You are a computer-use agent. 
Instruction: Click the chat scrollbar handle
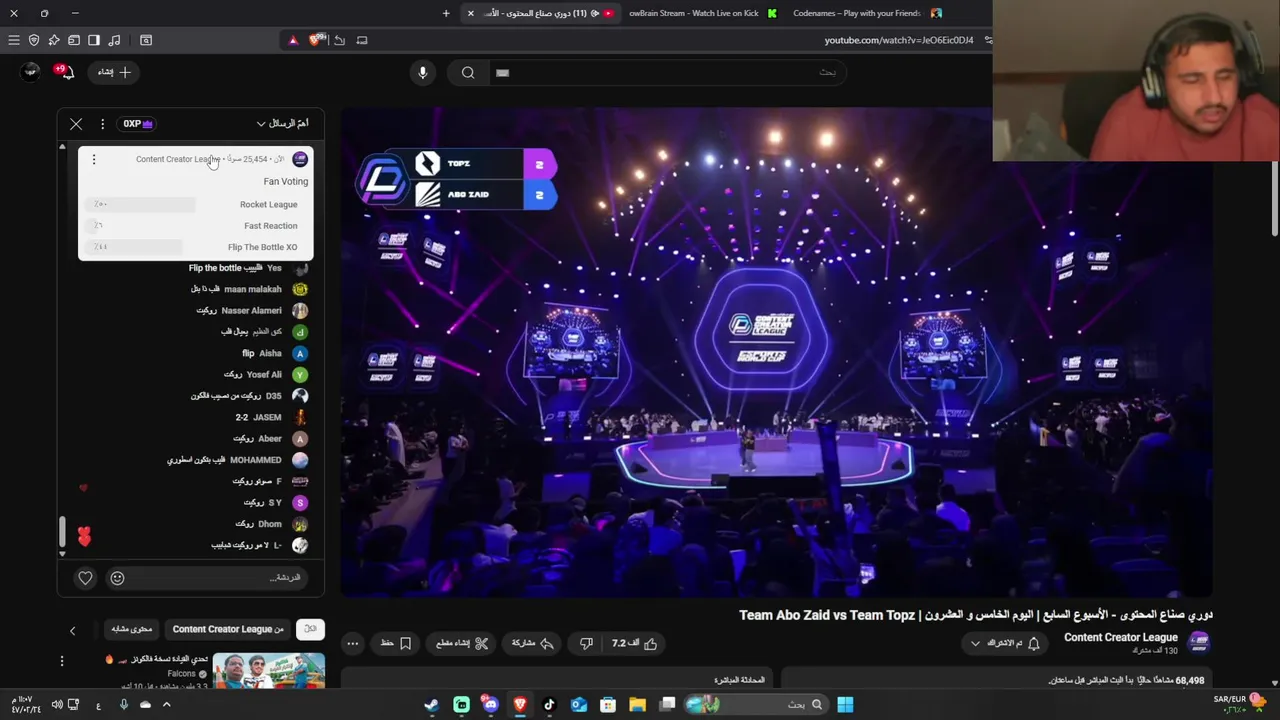pyautogui.click(x=62, y=532)
